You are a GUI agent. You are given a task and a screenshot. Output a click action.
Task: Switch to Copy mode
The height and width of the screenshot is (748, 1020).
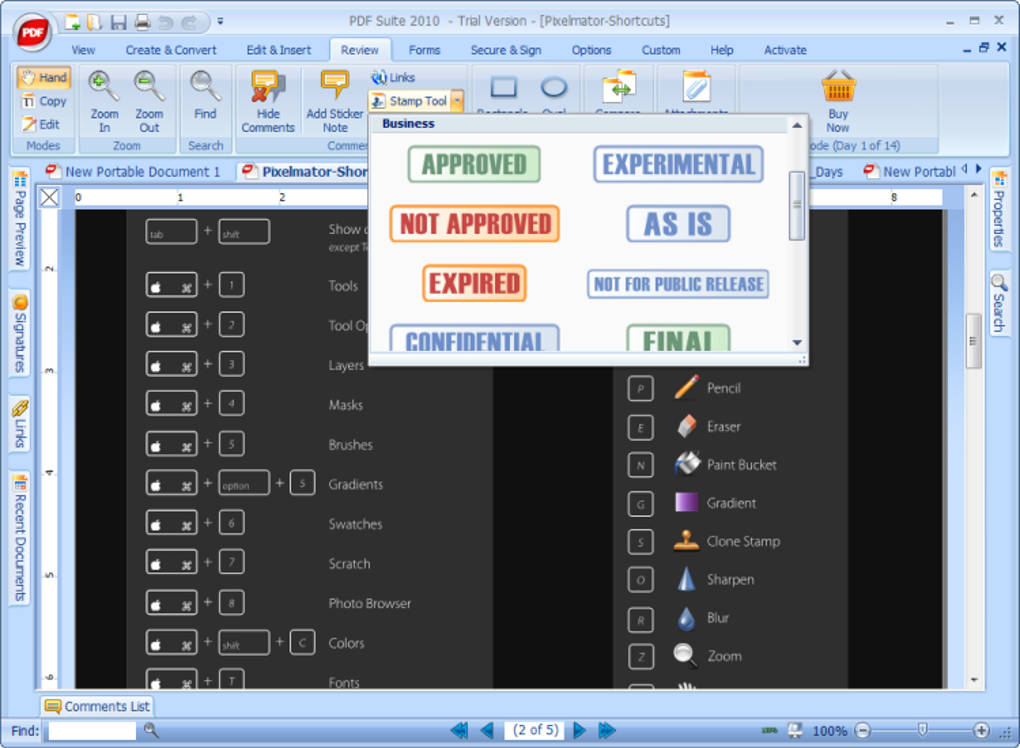[x=44, y=101]
